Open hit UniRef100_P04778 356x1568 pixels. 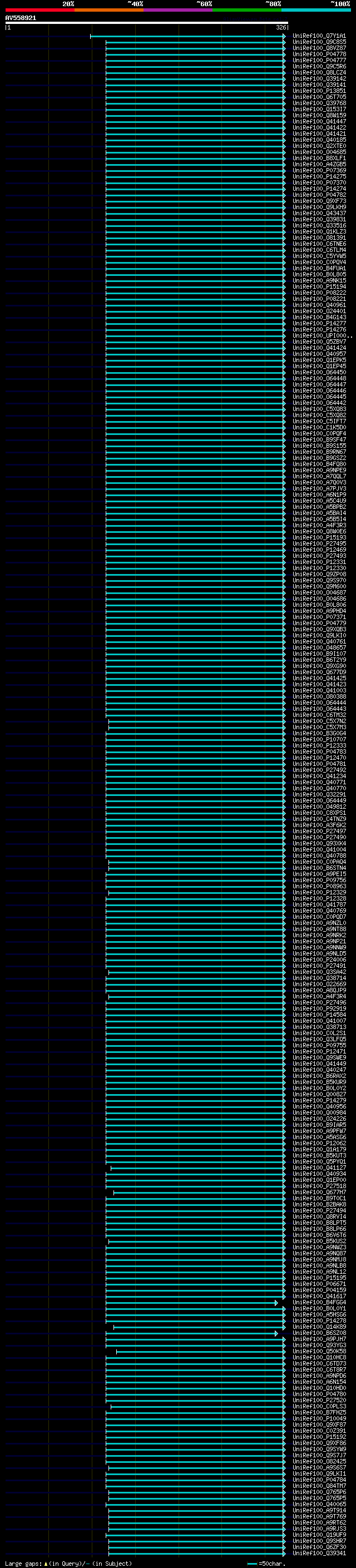pyautogui.click(x=319, y=54)
